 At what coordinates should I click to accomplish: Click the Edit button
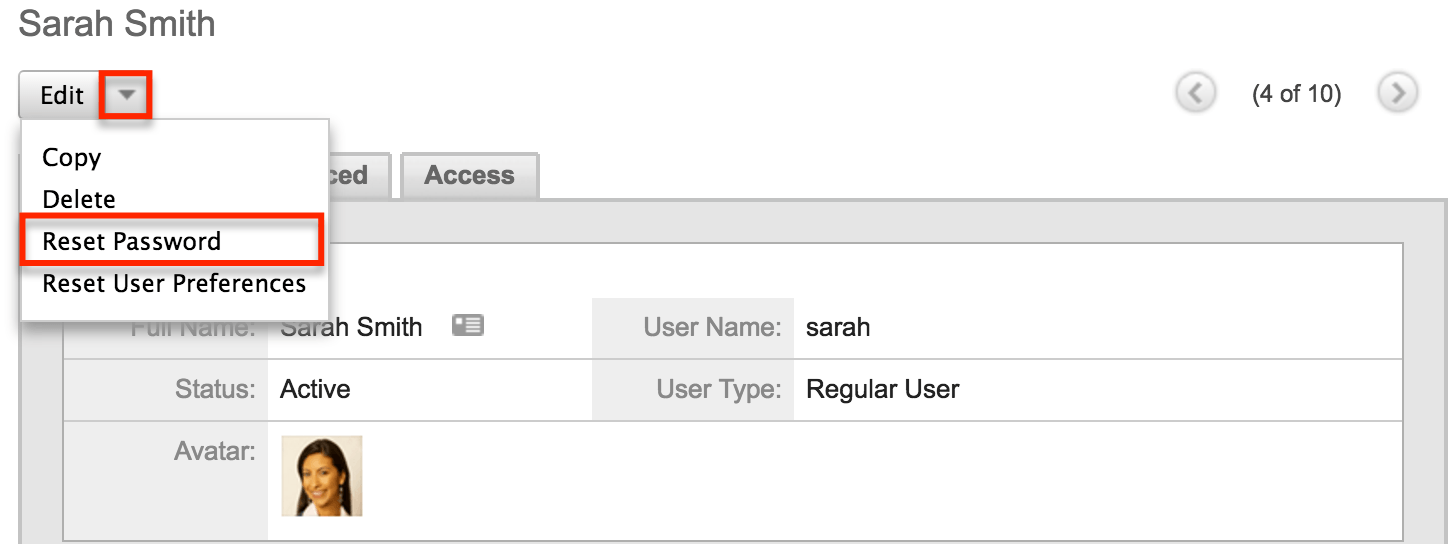(x=60, y=96)
